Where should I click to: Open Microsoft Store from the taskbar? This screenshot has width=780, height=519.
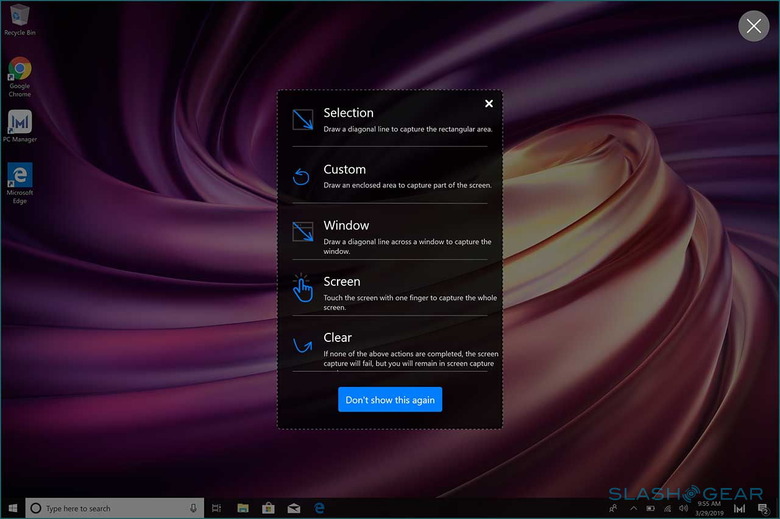269,508
